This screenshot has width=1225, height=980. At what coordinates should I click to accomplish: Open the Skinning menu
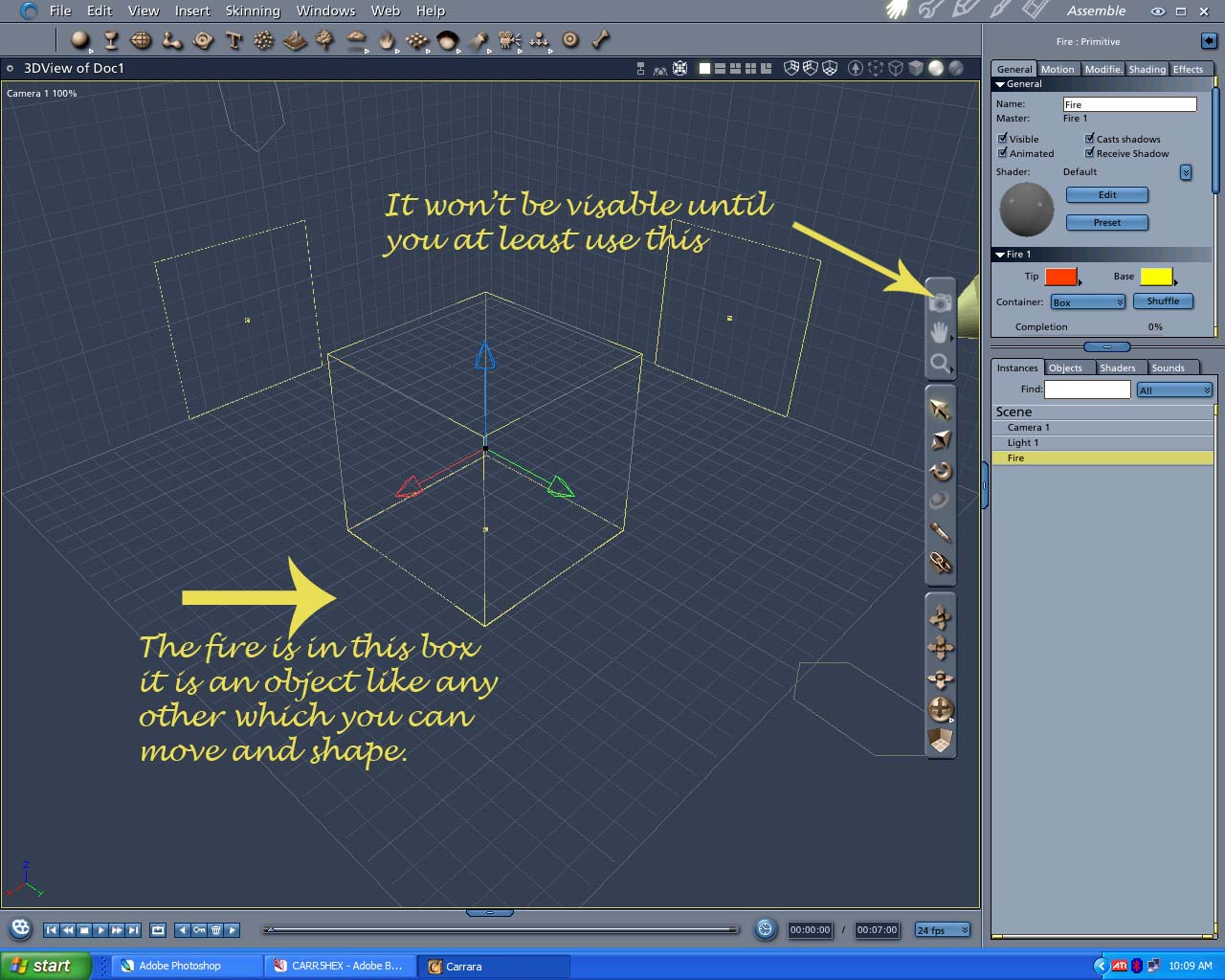(x=253, y=11)
